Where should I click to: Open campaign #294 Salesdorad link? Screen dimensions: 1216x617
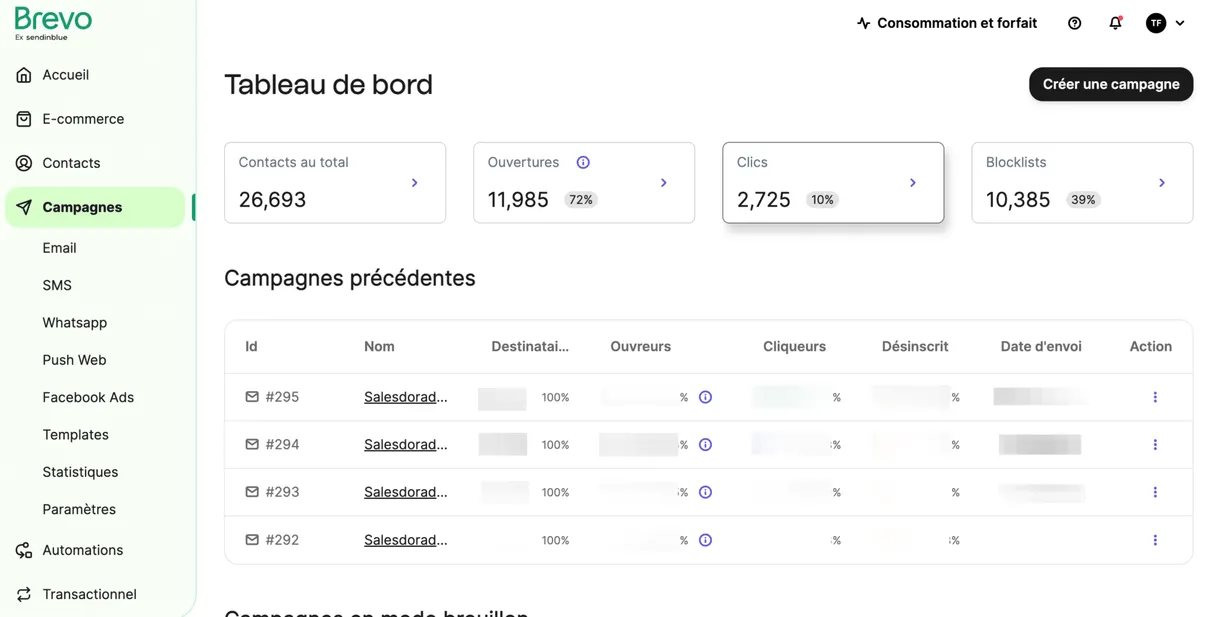click(x=405, y=444)
